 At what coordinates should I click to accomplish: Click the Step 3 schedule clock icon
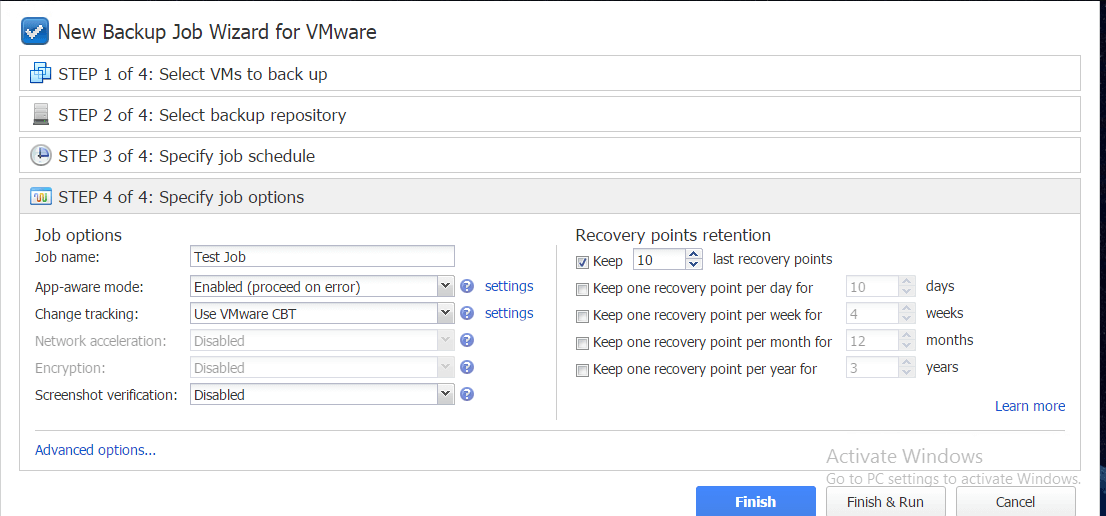41,156
